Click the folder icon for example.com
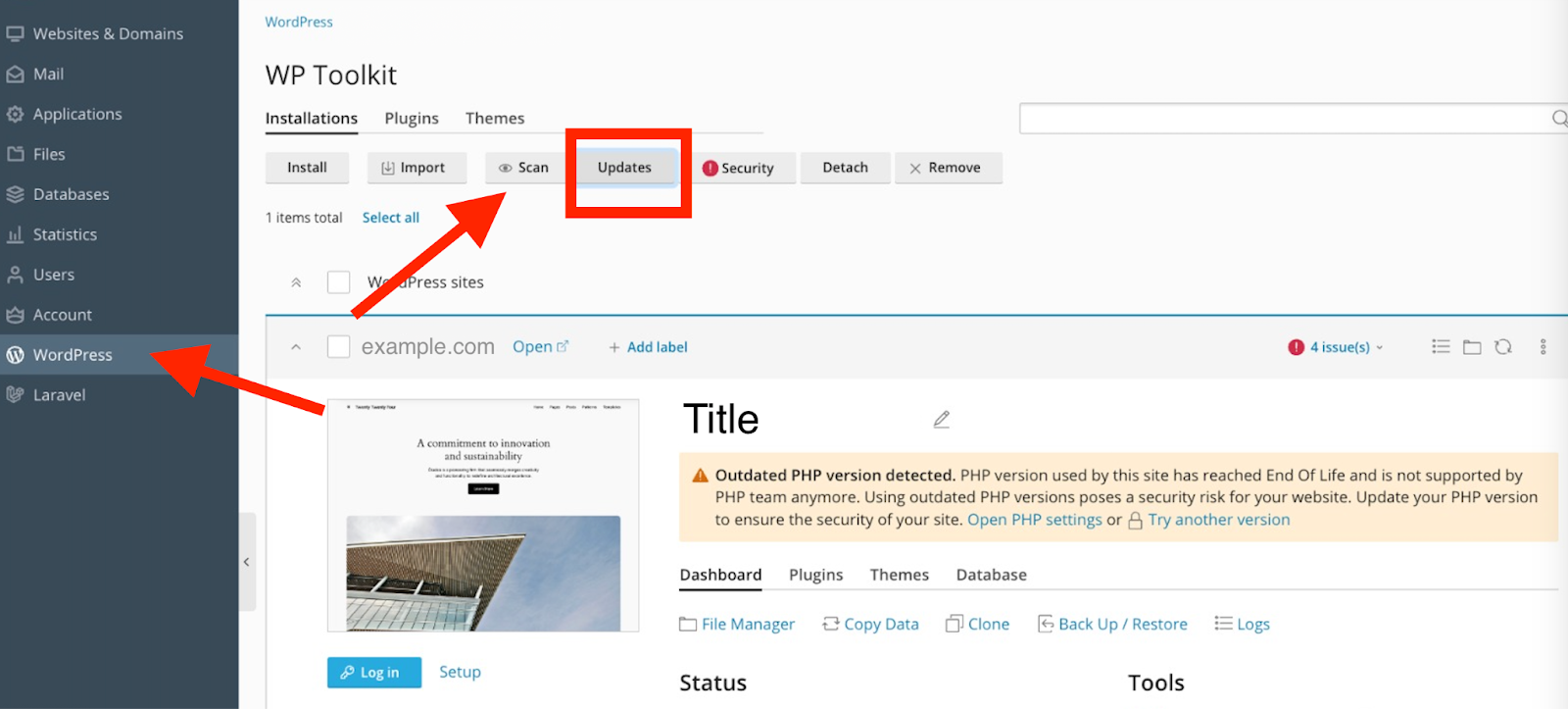The width and height of the screenshot is (1568, 709). [1472, 347]
